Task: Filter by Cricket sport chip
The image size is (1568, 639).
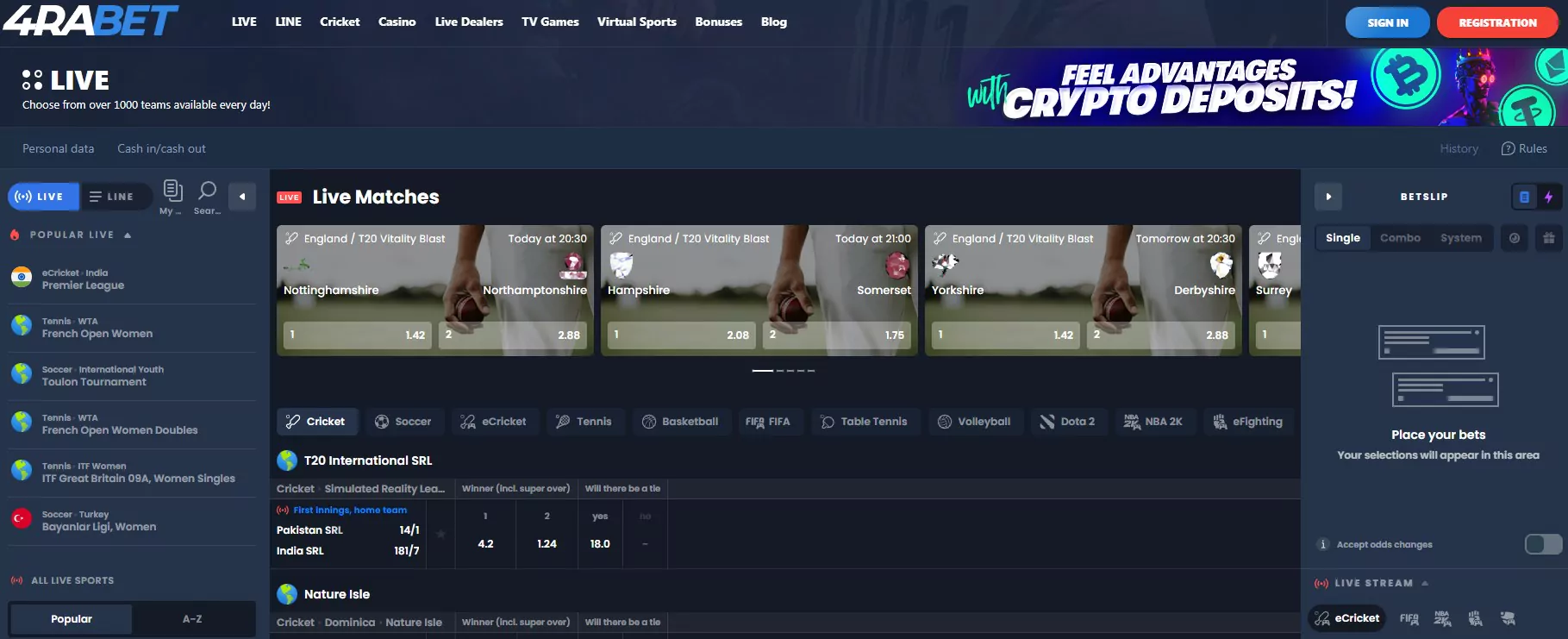Action: point(316,422)
